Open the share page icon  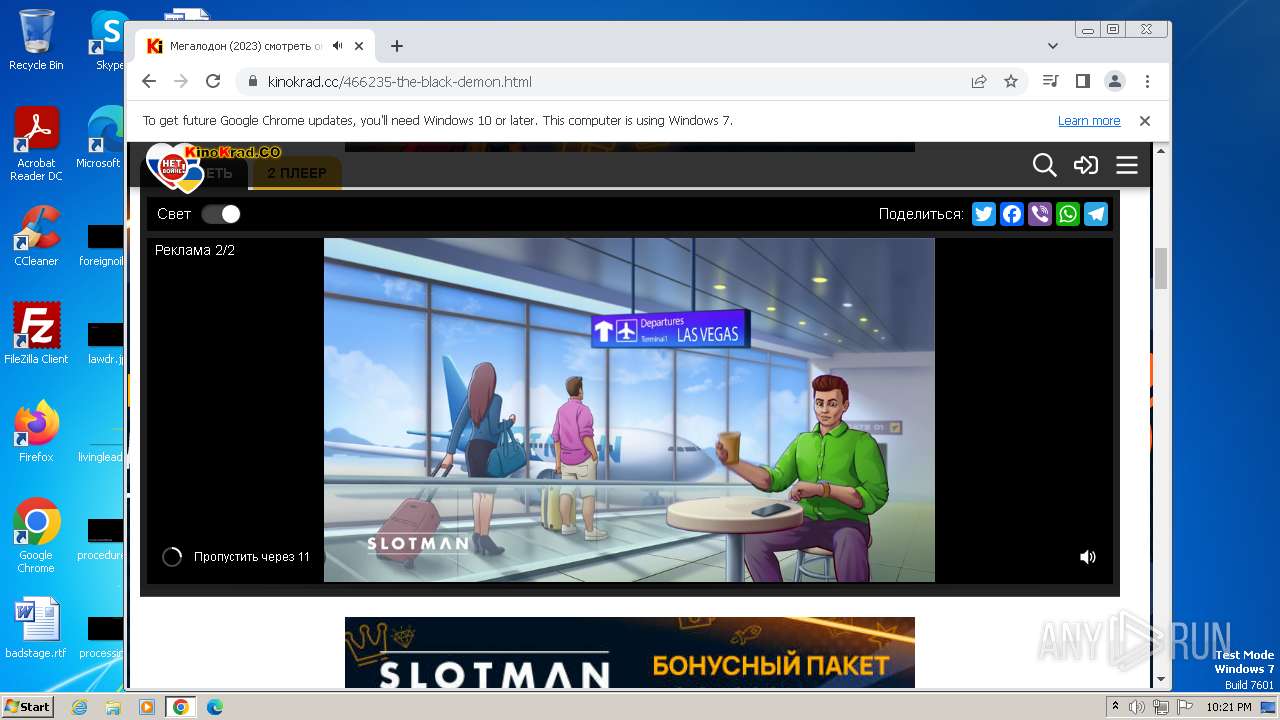[x=979, y=81]
